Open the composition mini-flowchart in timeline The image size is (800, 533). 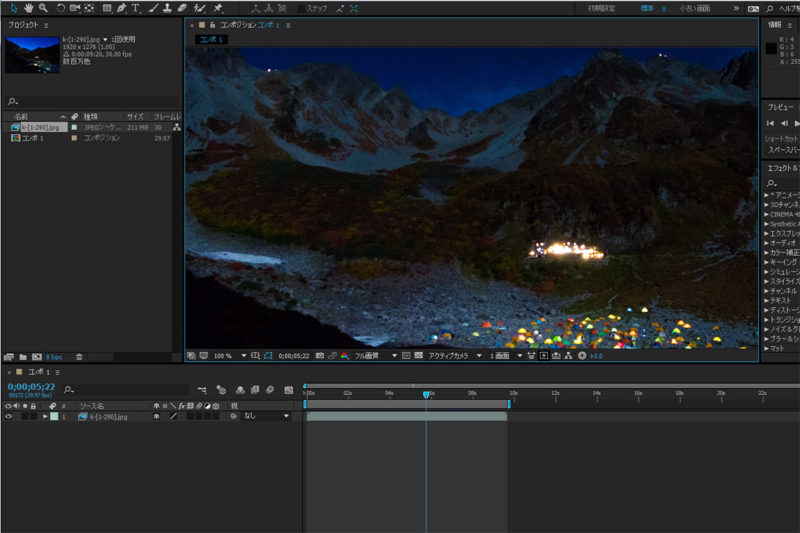[202, 390]
